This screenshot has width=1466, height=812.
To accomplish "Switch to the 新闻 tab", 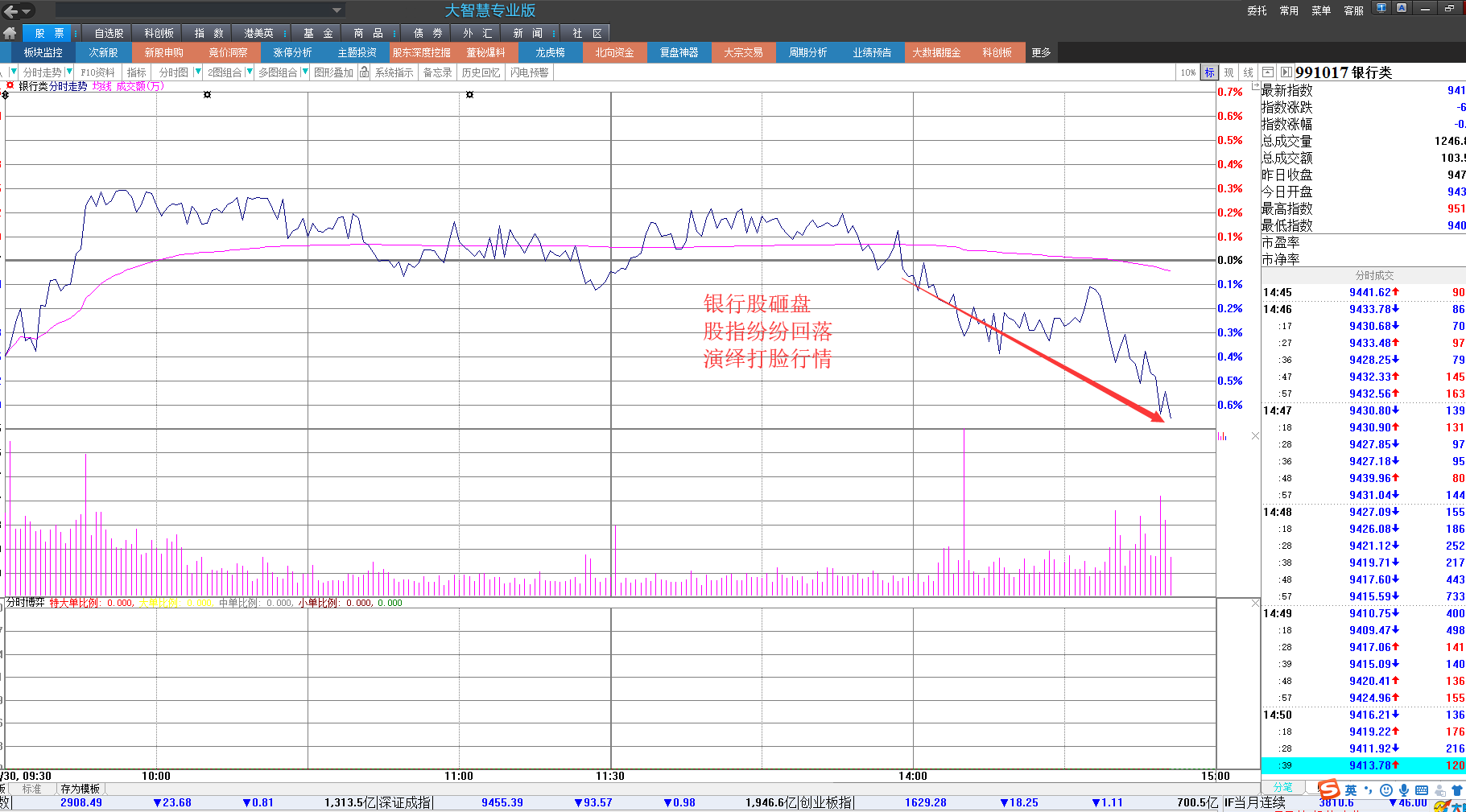I will (x=527, y=33).
